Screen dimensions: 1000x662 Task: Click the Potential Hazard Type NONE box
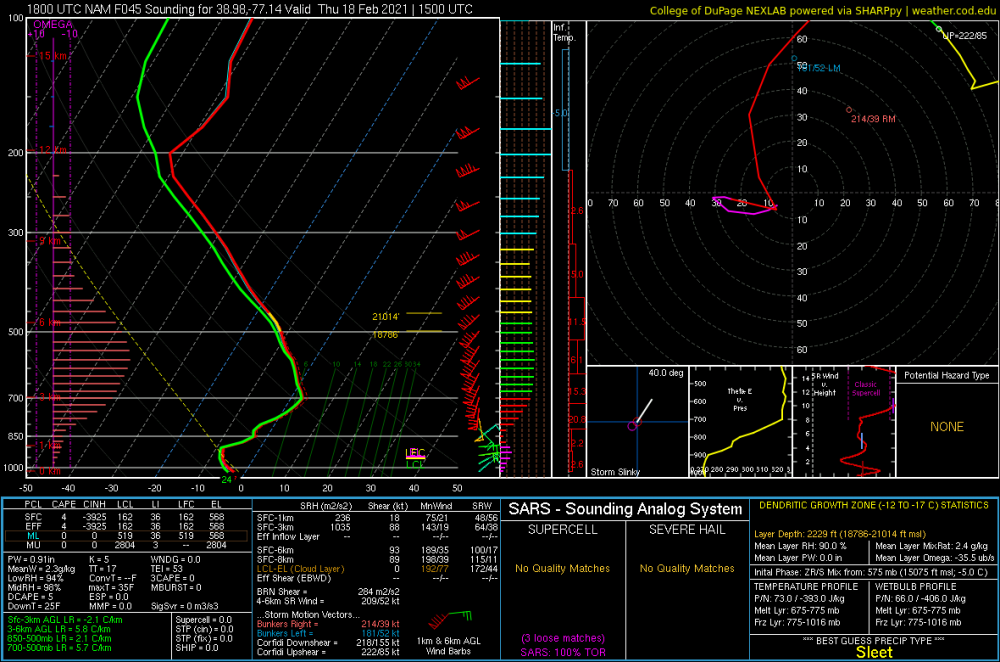947,422
